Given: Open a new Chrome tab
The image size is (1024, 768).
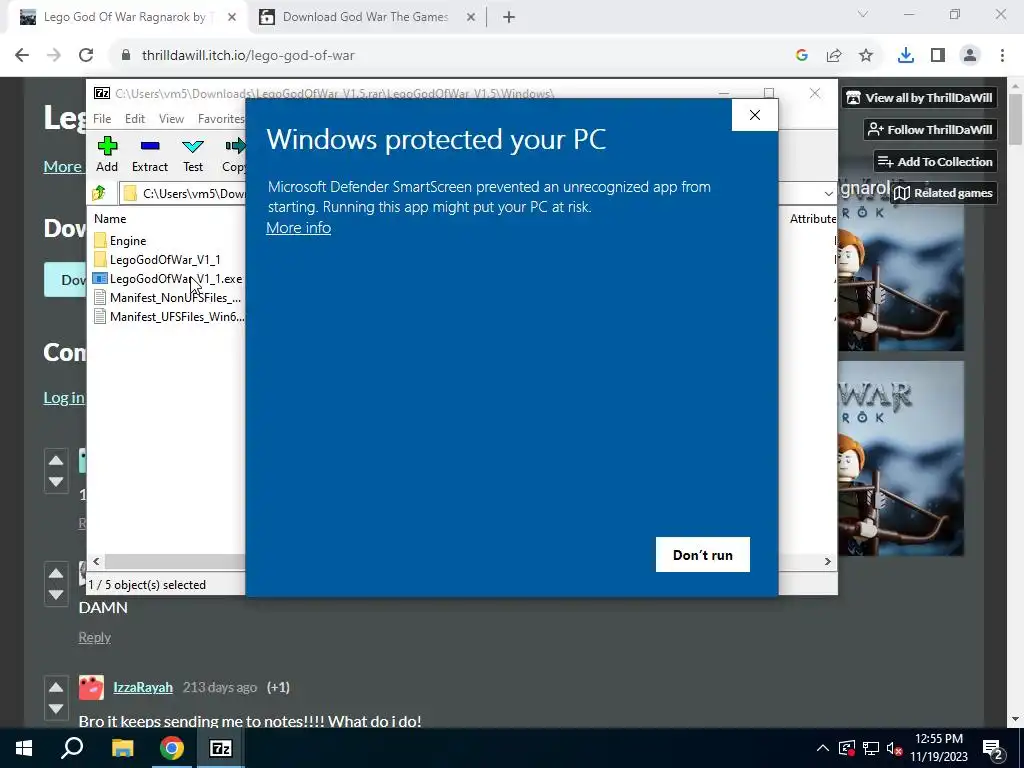Looking at the screenshot, I should tap(509, 18).
